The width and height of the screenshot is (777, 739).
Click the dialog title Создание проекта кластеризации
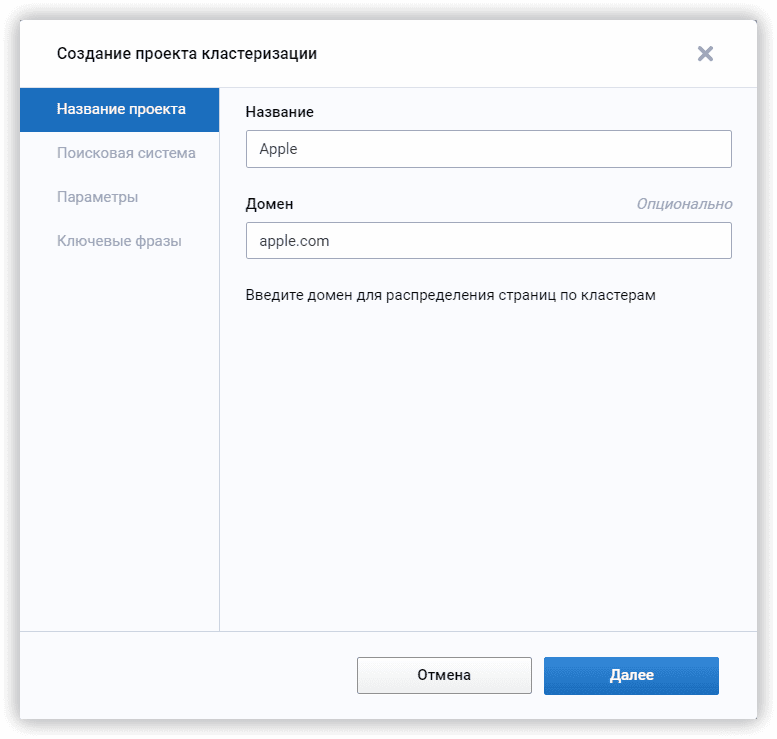tap(187, 54)
